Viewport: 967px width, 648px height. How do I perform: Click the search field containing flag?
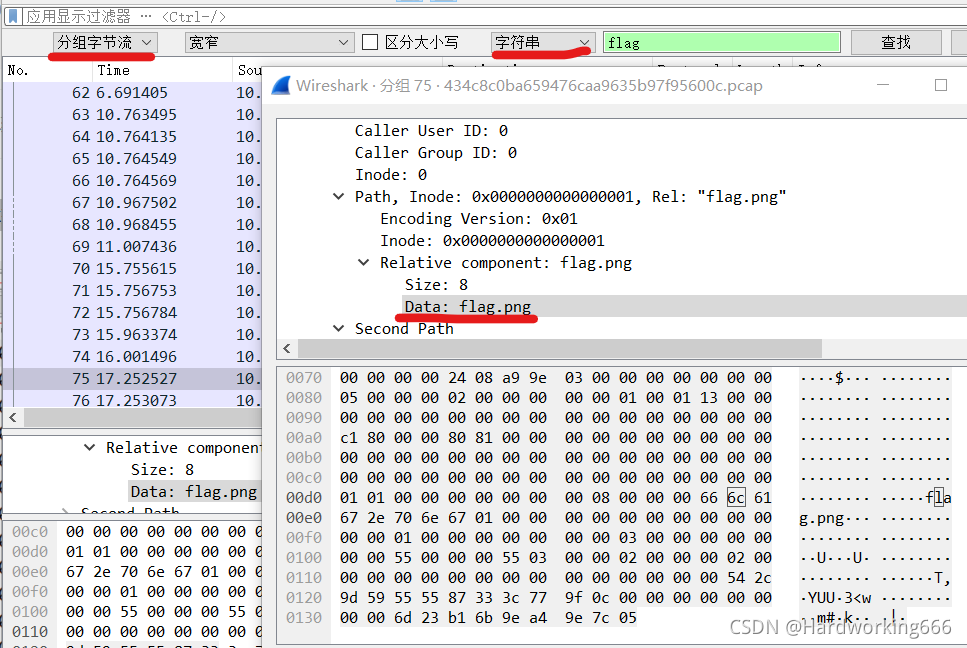pyautogui.click(x=722, y=43)
